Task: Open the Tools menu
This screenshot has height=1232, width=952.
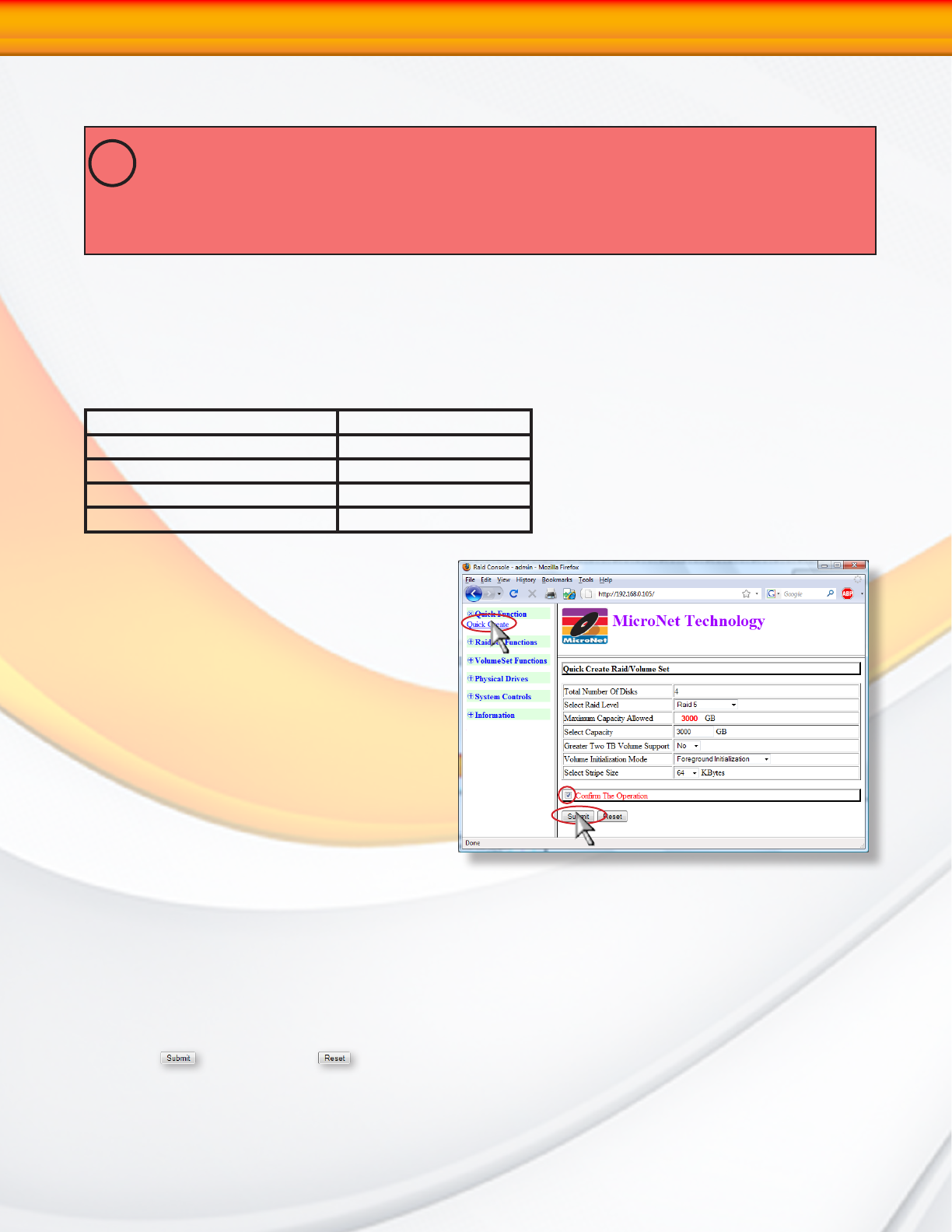Action: (586, 579)
